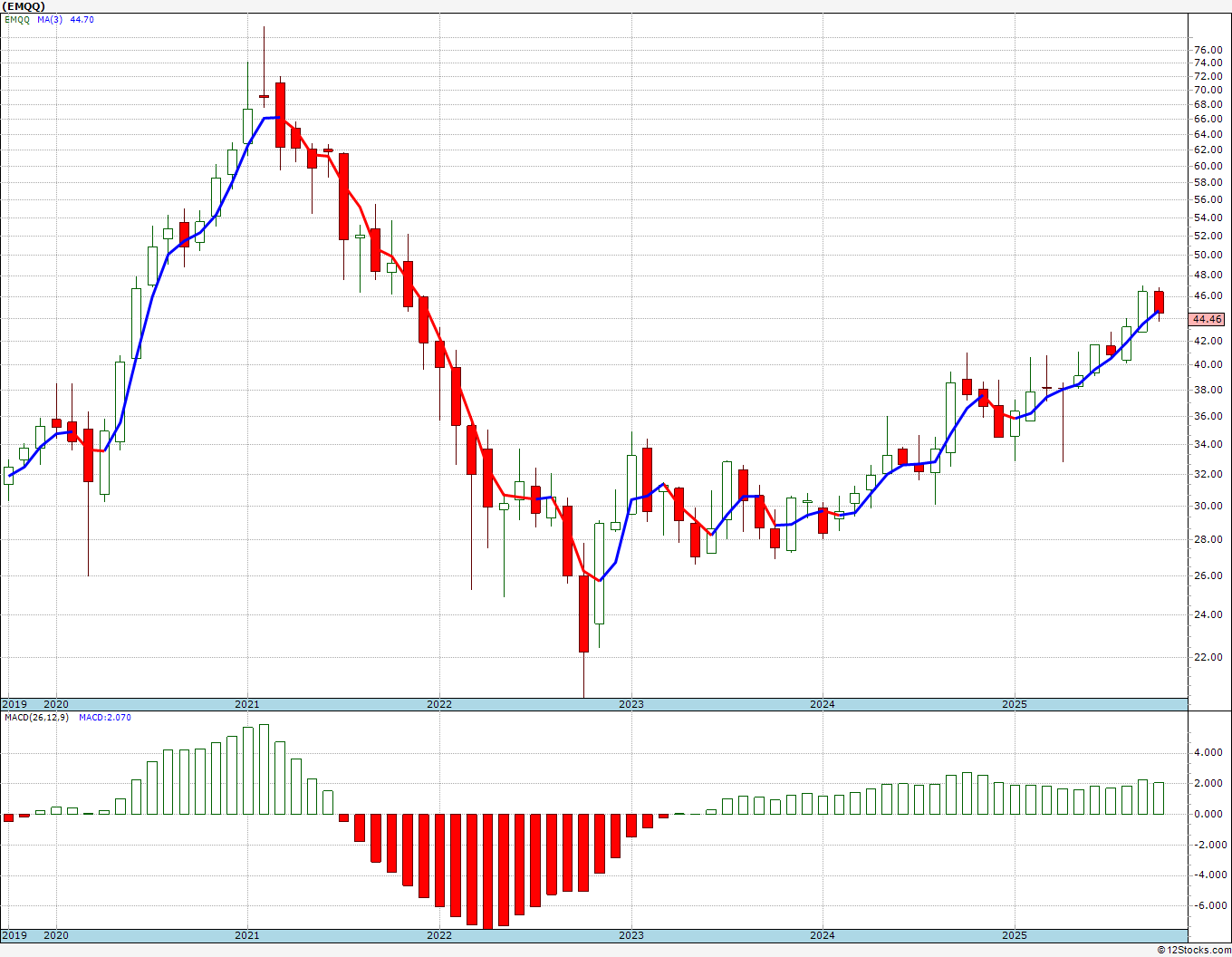
Task: Pick the "28.00" price axis label
Action: (1208, 539)
